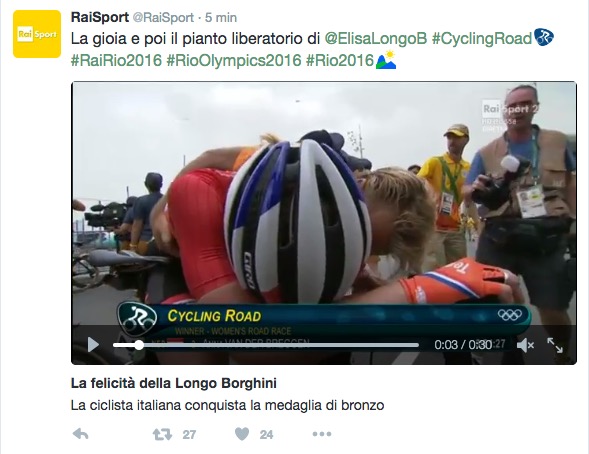
Task: Open the #RaiRio2016 hashtag
Action: [x=116, y=60]
